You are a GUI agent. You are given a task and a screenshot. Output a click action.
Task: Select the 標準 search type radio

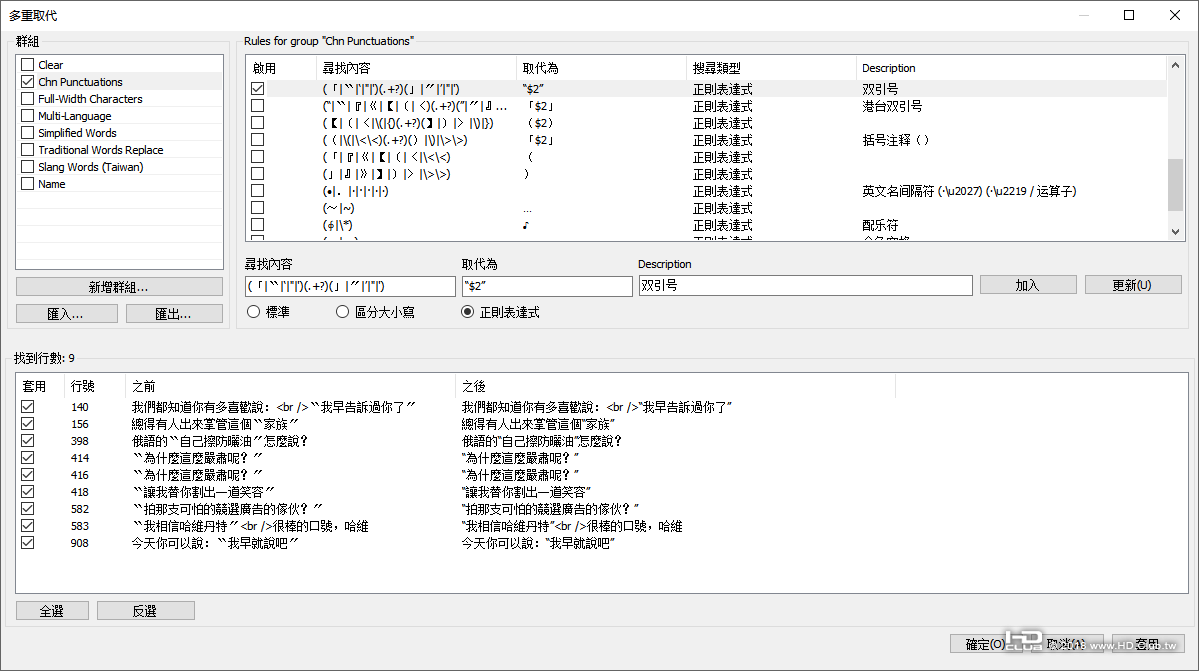[254, 312]
